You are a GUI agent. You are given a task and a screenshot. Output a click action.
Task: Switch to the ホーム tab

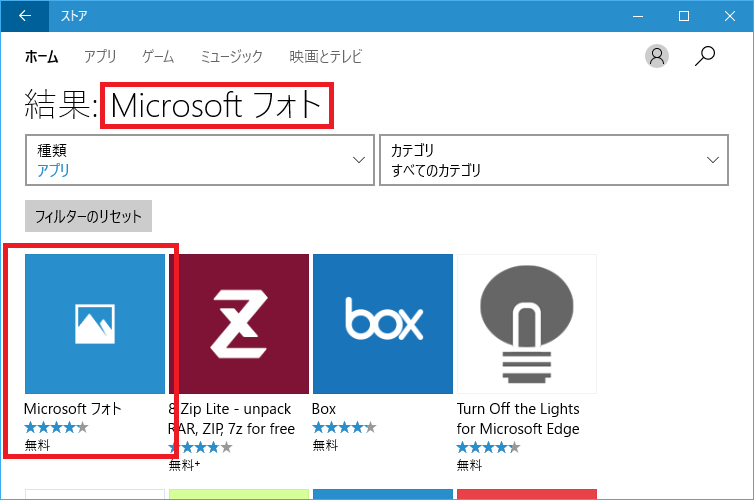point(42,57)
